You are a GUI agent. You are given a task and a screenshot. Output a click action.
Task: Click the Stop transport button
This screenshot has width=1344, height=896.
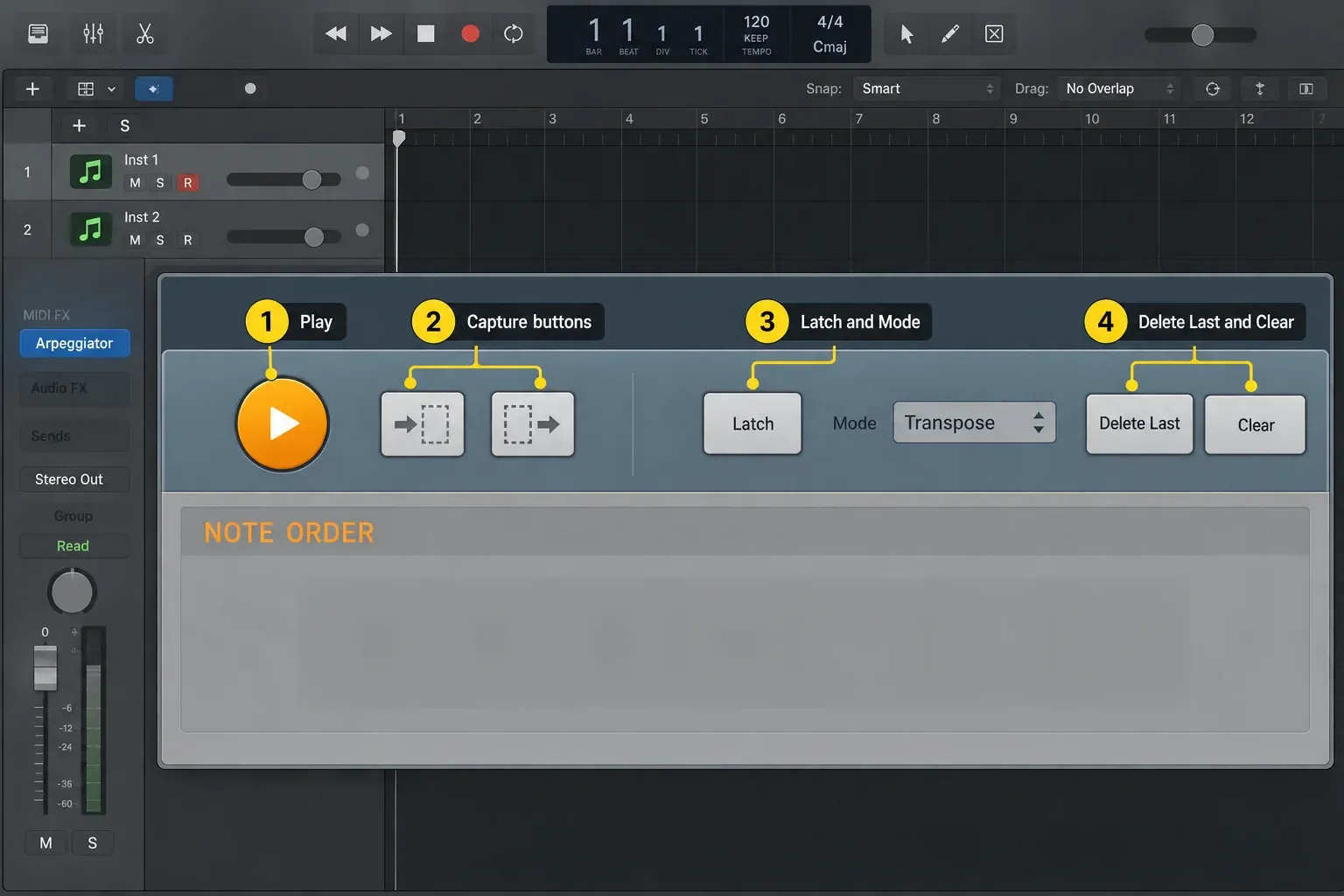(x=426, y=34)
